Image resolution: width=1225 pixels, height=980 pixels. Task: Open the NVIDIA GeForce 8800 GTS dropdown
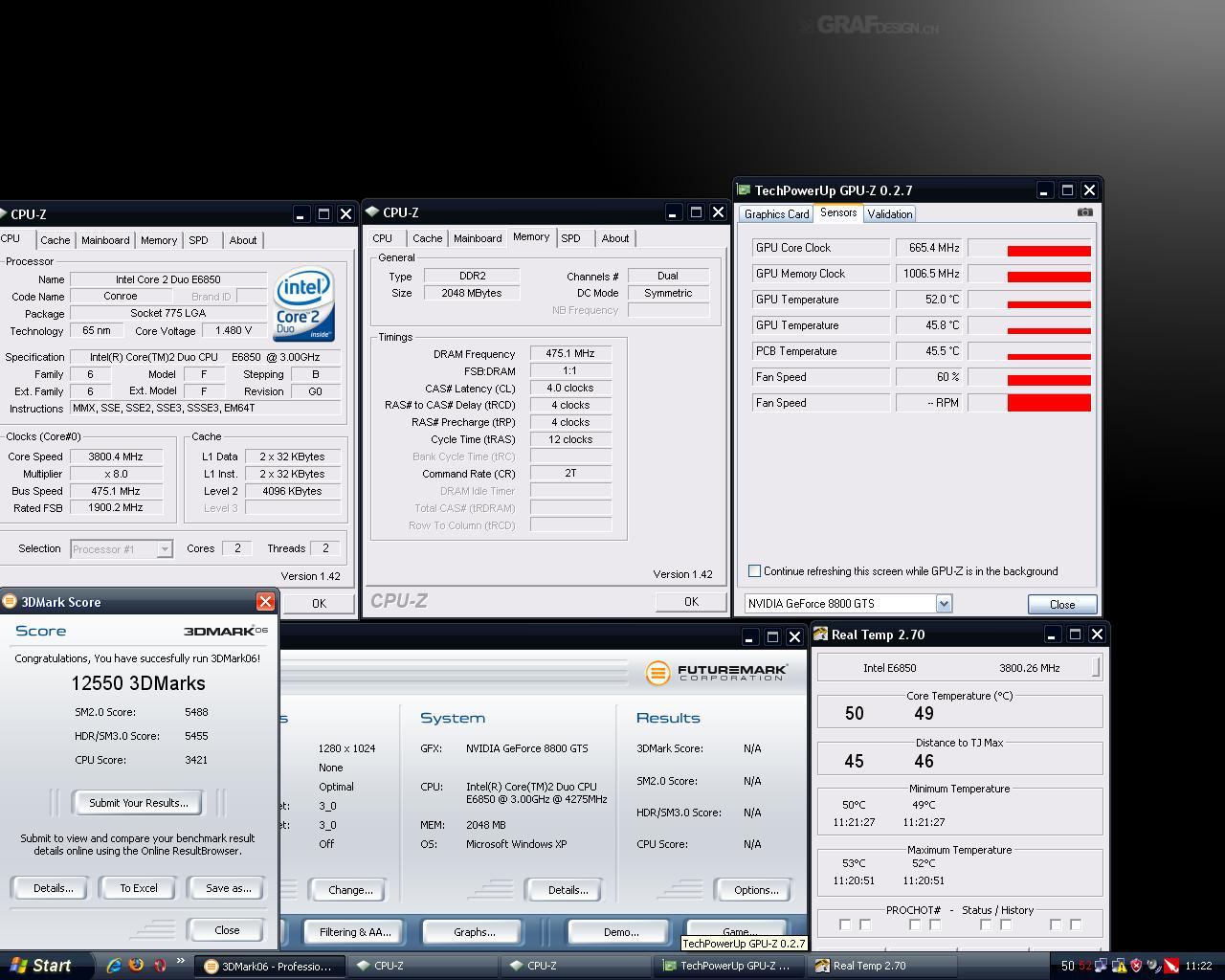[x=944, y=603]
